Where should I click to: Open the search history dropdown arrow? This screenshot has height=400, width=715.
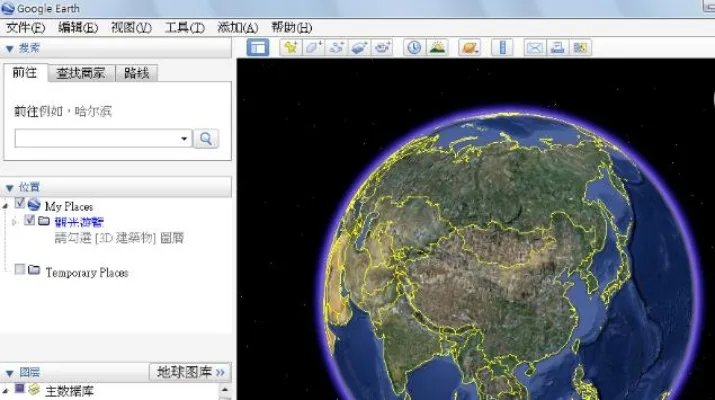tap(184, 139)
